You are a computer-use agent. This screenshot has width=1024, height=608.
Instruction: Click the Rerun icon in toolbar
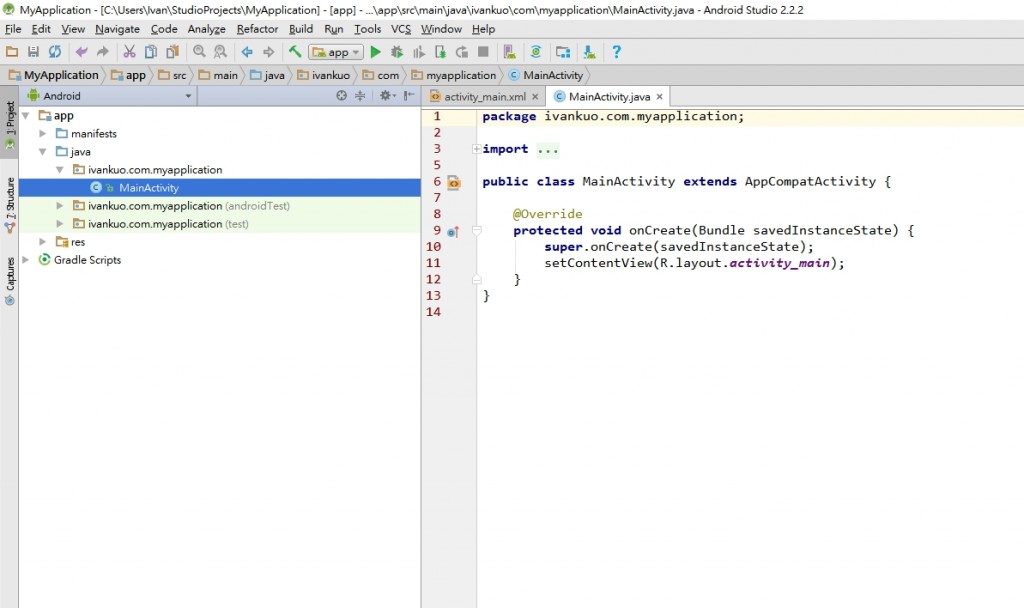tap(462, 52)
